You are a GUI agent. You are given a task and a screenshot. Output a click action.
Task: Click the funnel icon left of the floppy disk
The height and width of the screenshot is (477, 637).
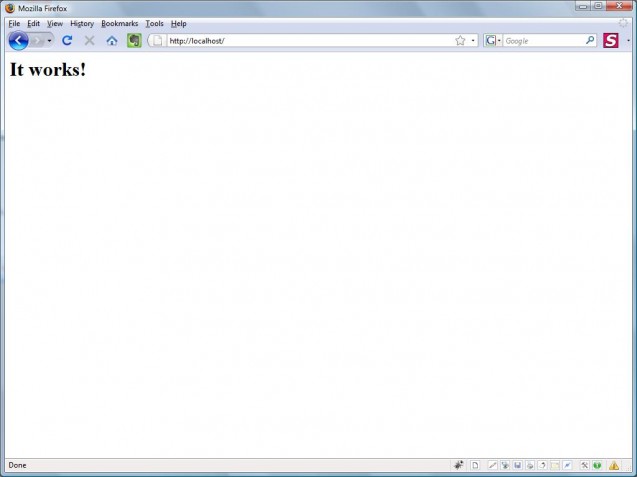coord(505,465)
